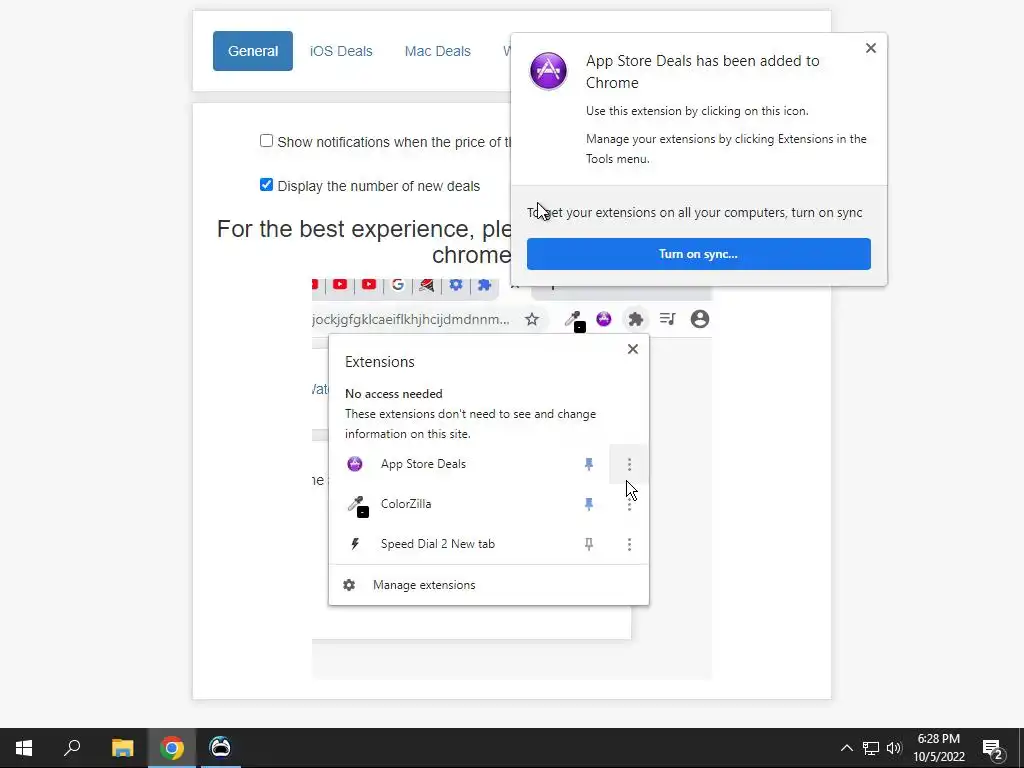The width and height of the screenshot is (1024, 768).
Task: Pin Speed Dial 2 New tab extension
Action: [589, 544]
